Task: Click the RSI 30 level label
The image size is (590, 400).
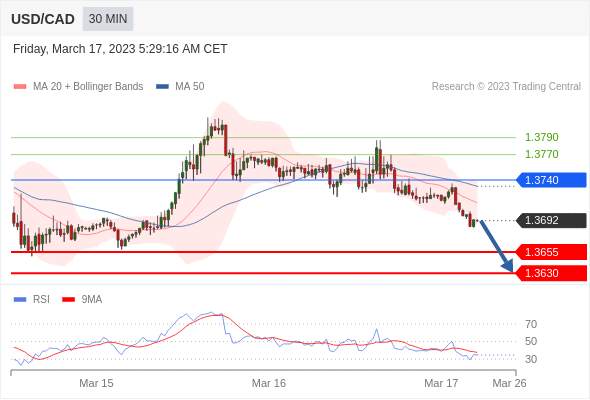Action: (531, 359)
